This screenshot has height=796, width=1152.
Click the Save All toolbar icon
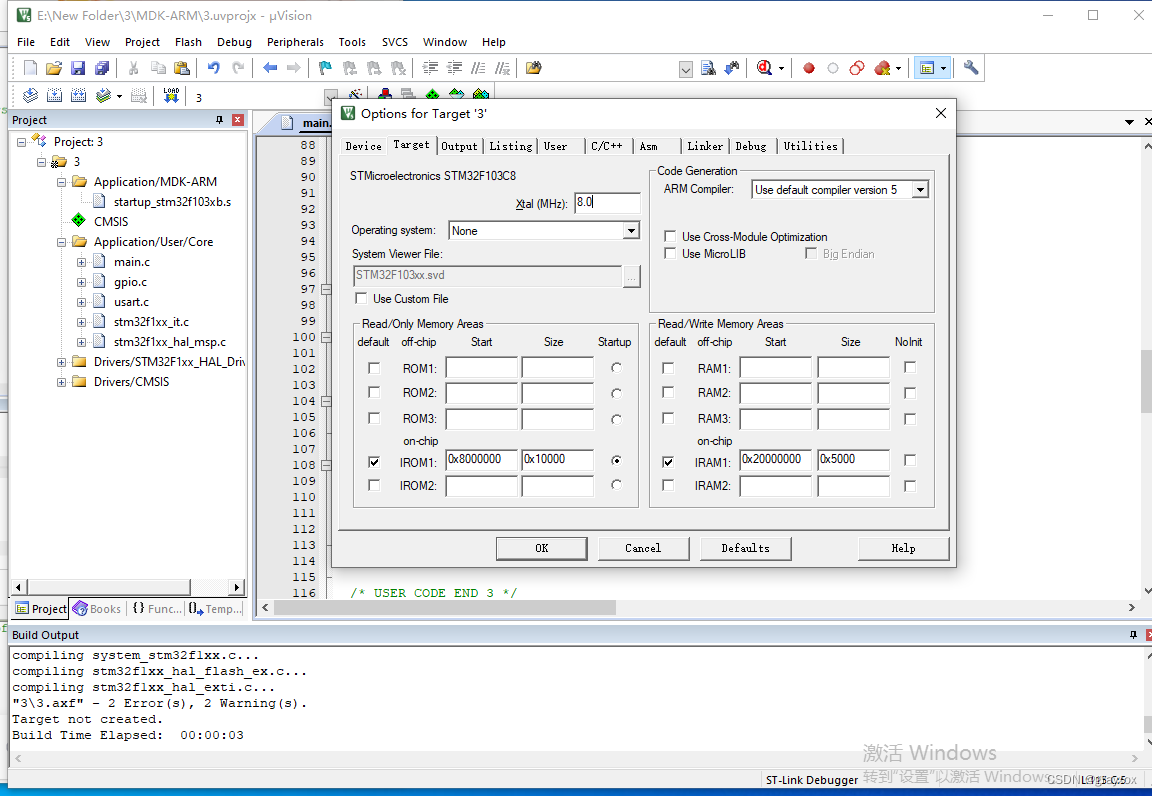click(x=102, y=68)
